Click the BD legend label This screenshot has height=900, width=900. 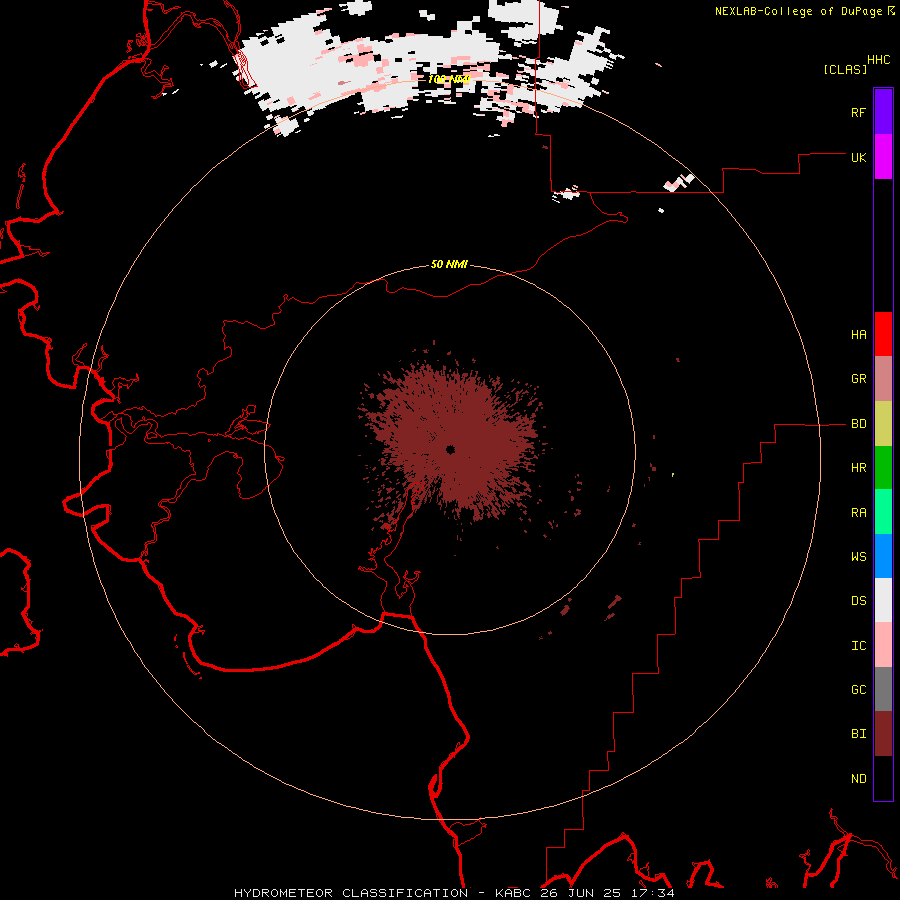(858, 424)
